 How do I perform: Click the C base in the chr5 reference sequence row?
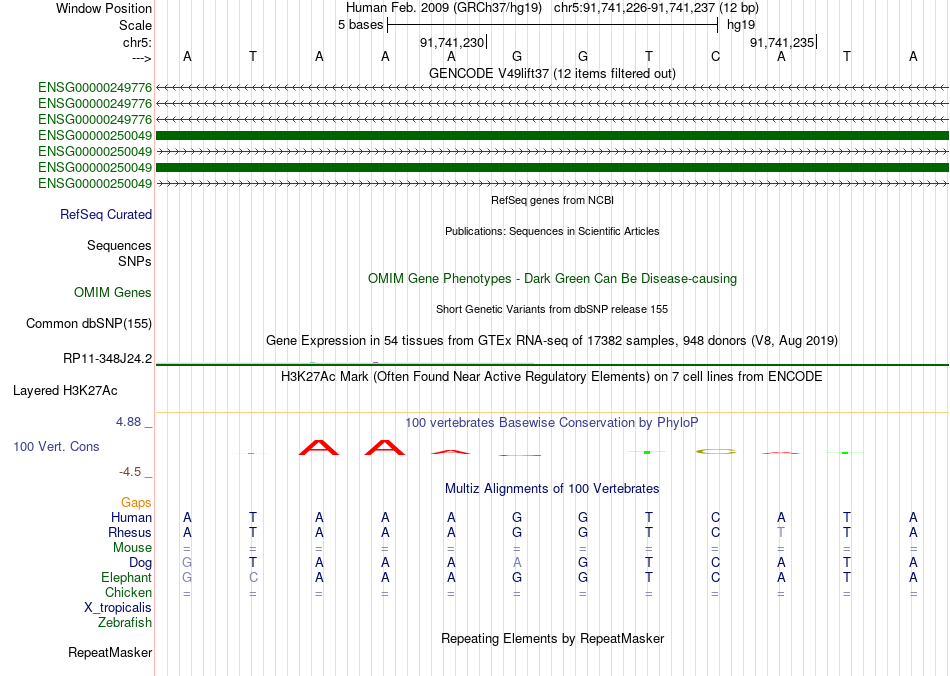[715, 57]
